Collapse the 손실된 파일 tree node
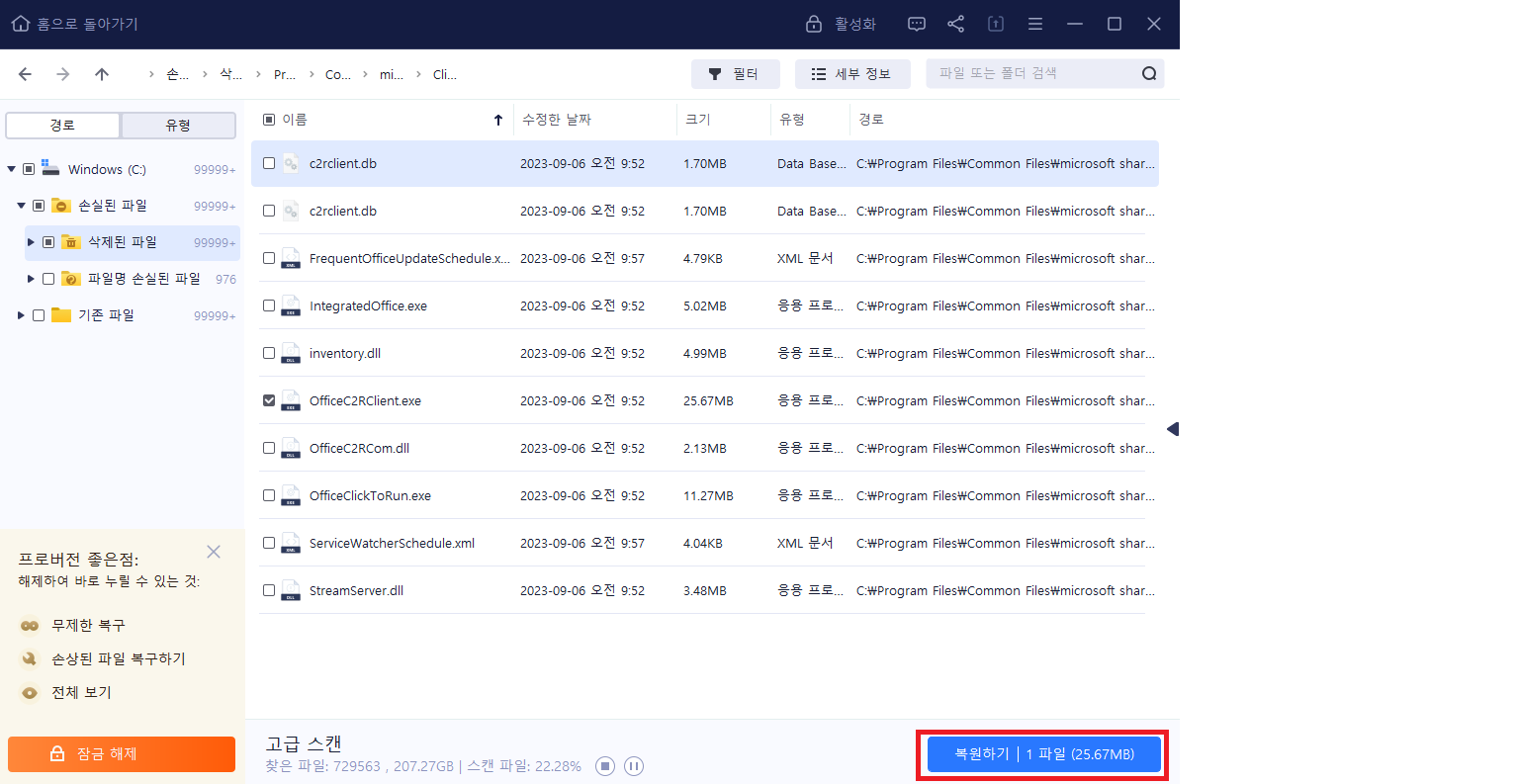The image size is (1518, 784). pyautogui.click(x=21, y=205)
